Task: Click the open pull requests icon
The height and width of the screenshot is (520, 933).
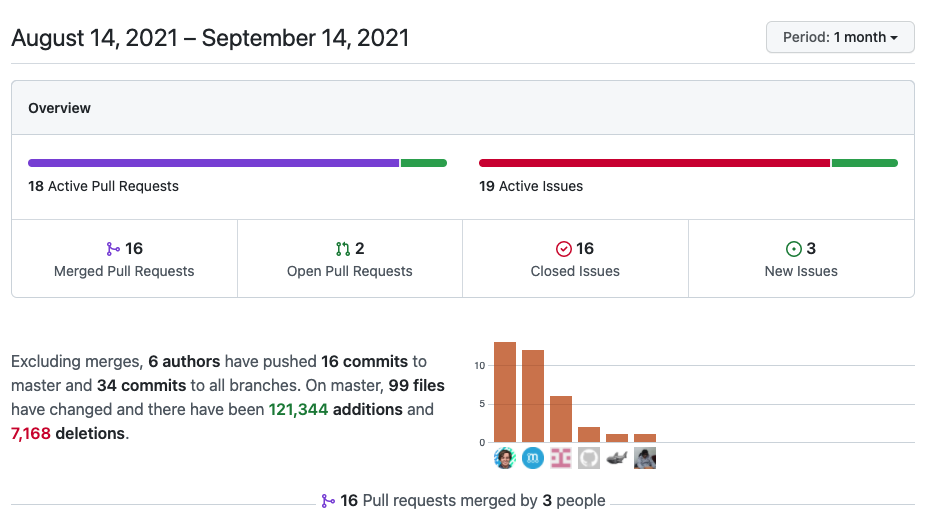Action: click(x=343, y=249)
